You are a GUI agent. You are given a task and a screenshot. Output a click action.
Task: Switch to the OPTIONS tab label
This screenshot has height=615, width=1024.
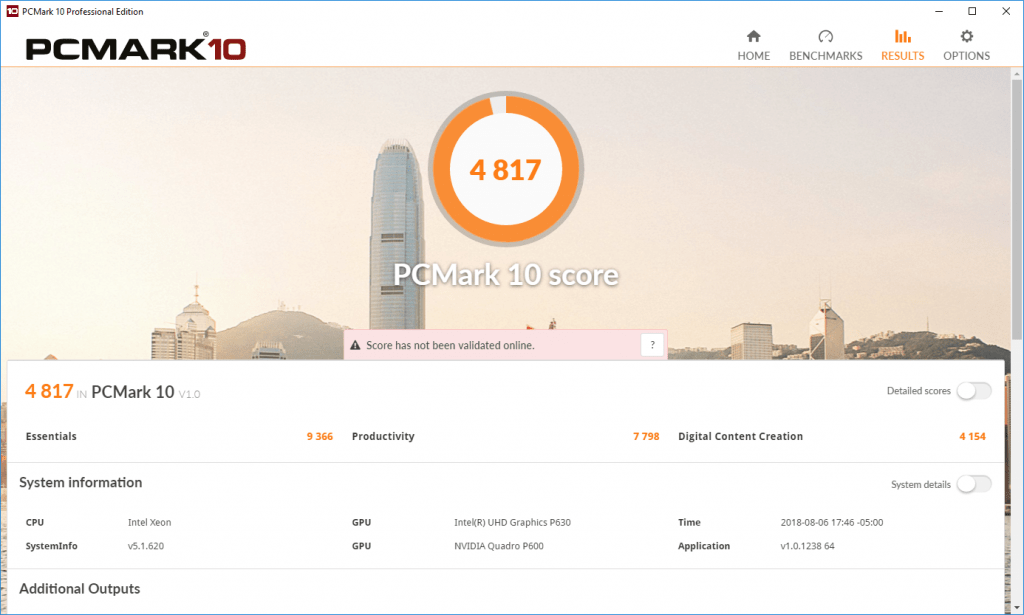[967, 56]
